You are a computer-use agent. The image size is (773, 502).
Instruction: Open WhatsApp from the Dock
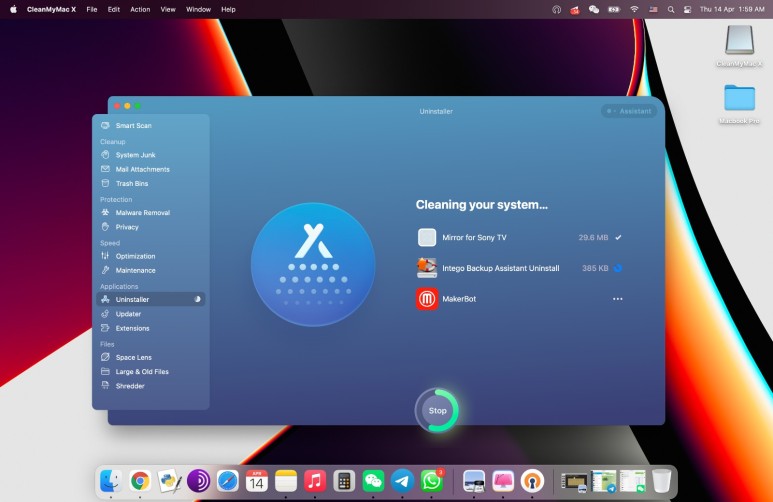pyautogui.click(x=432, y=481)
